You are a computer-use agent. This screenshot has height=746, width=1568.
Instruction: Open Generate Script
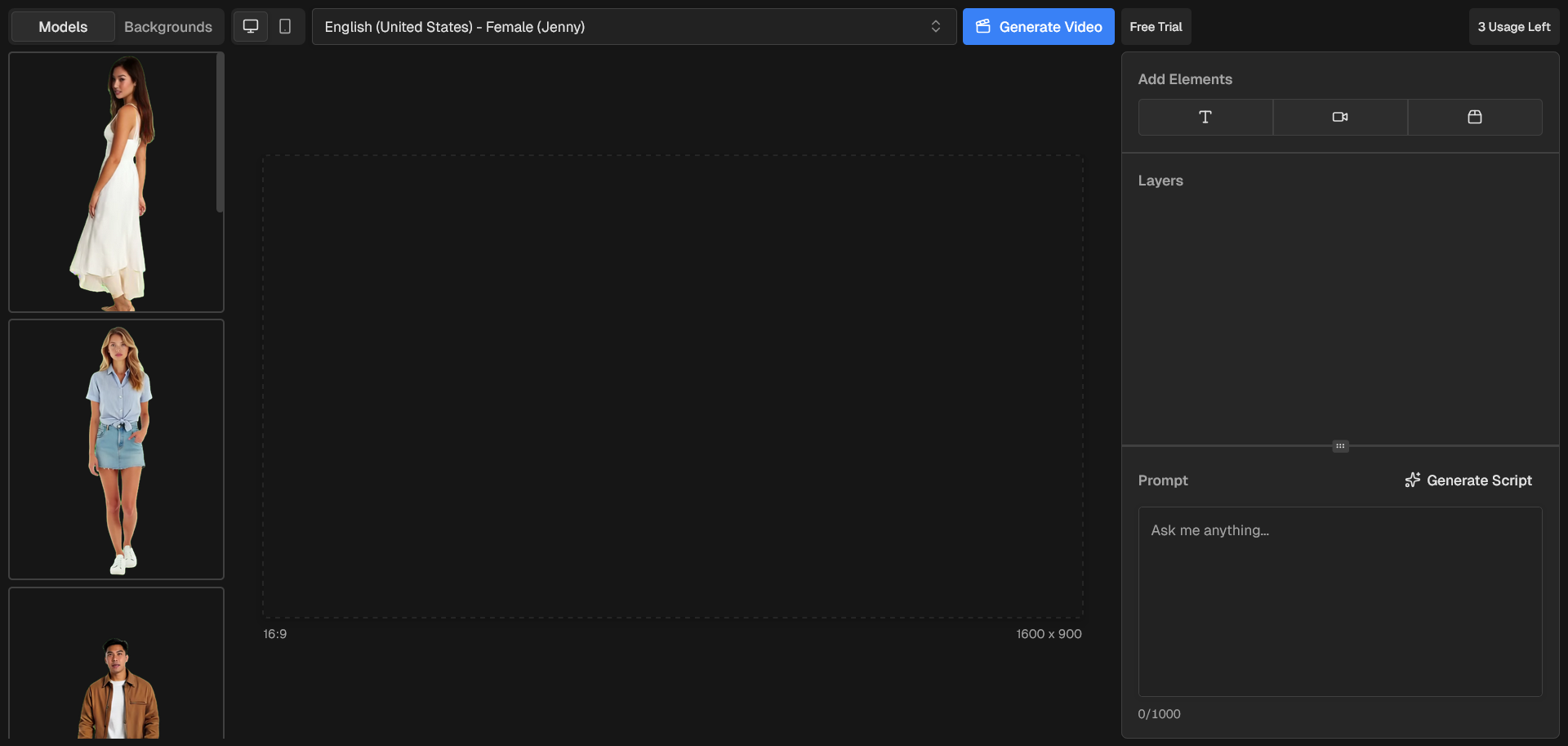tap(1479, 480)
